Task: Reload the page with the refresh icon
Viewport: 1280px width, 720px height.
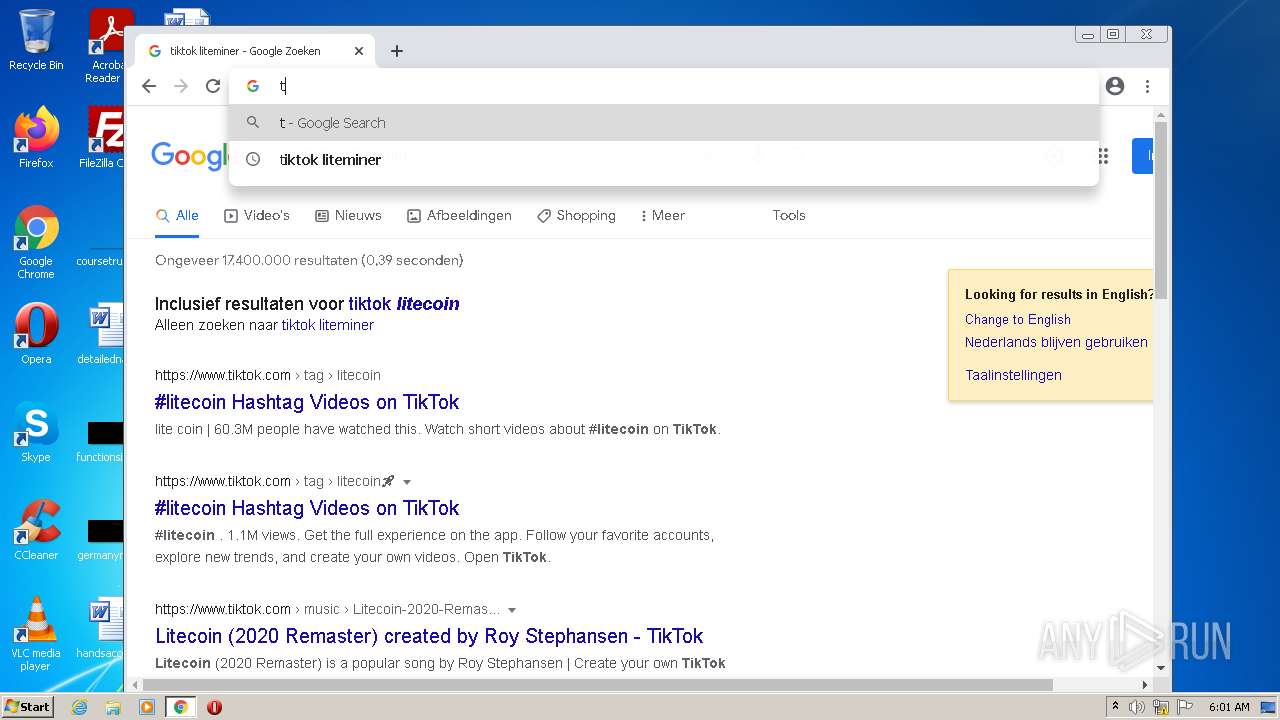Action: click(213, 86)
